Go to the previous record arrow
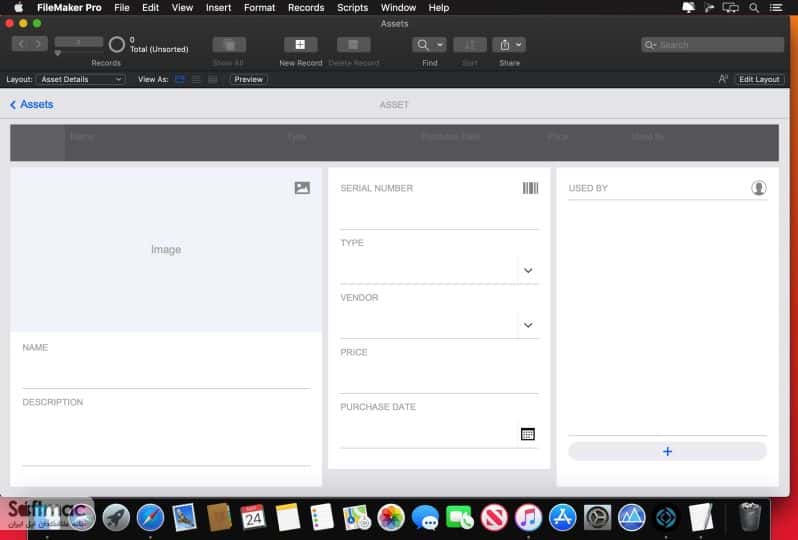The height and width of the screenshot is (540, 798). coord(21,44)
